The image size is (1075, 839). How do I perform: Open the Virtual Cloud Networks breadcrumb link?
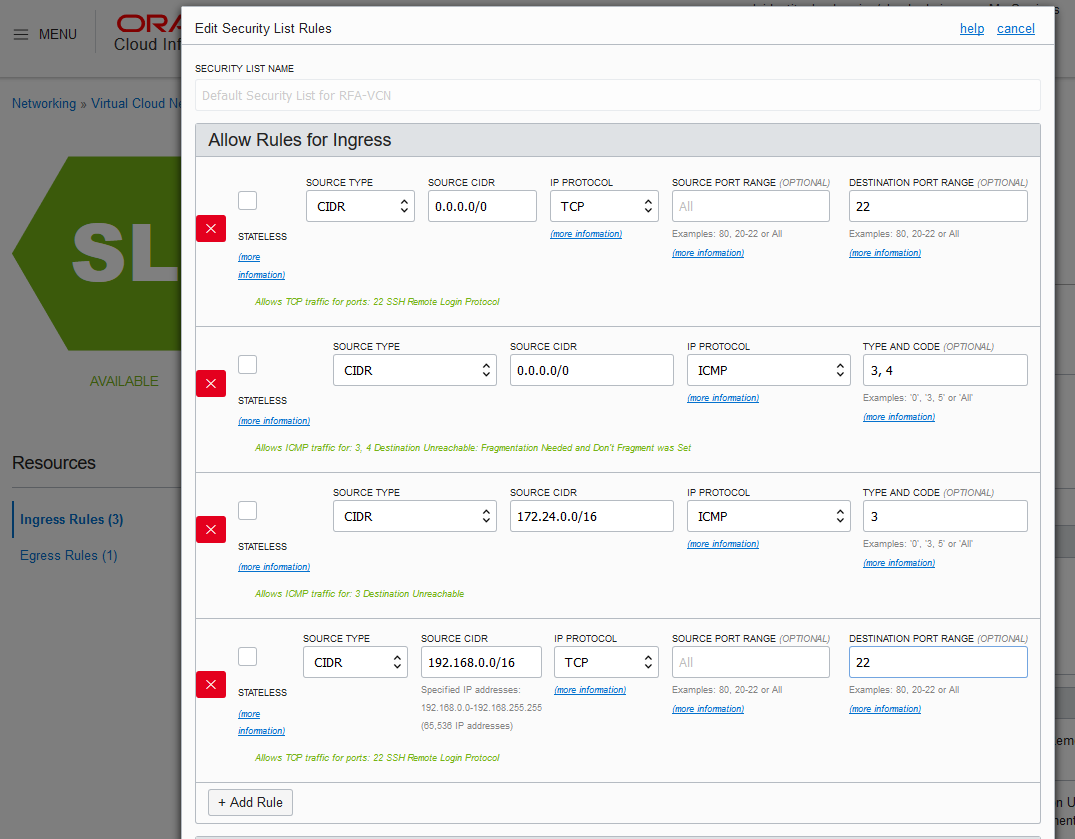136,104
